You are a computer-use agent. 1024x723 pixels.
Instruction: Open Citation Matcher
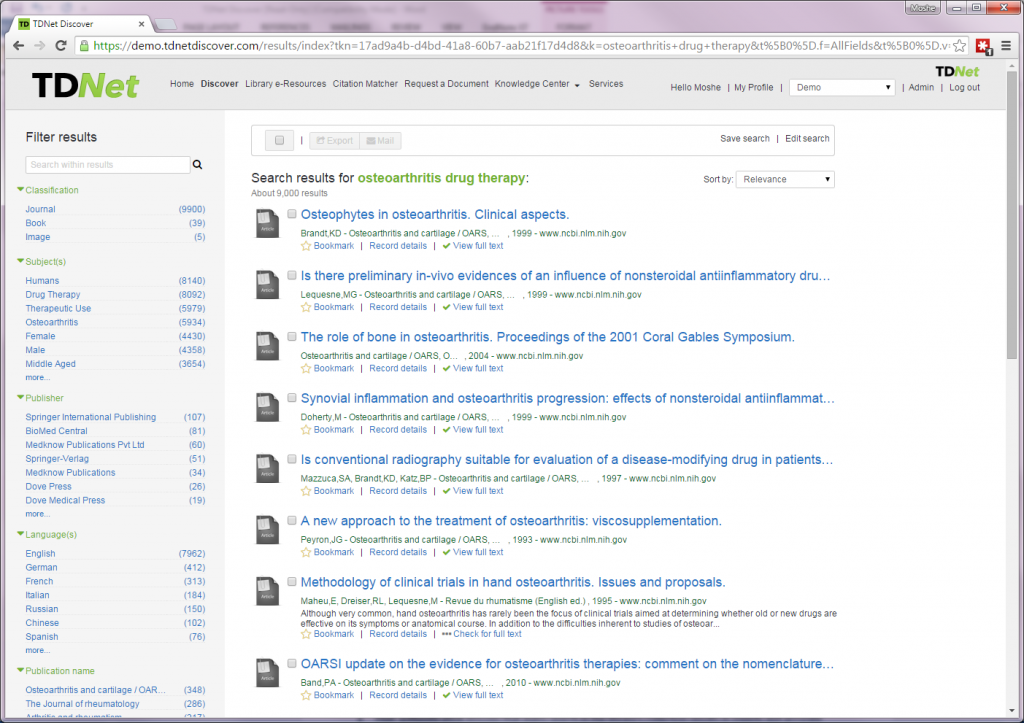[x=365, y=84]
